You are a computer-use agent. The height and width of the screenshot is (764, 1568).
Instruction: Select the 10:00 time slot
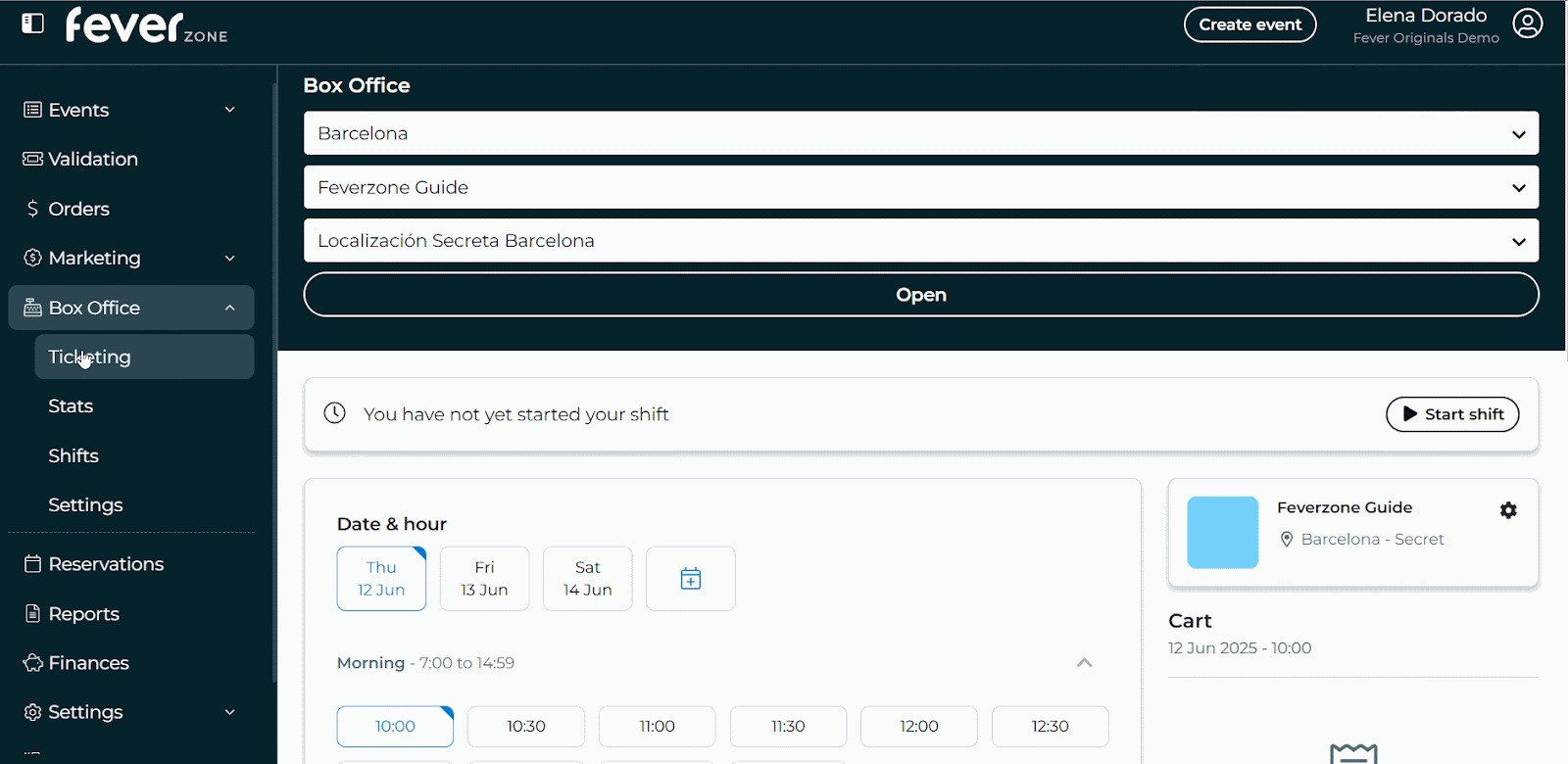(395, 727)
